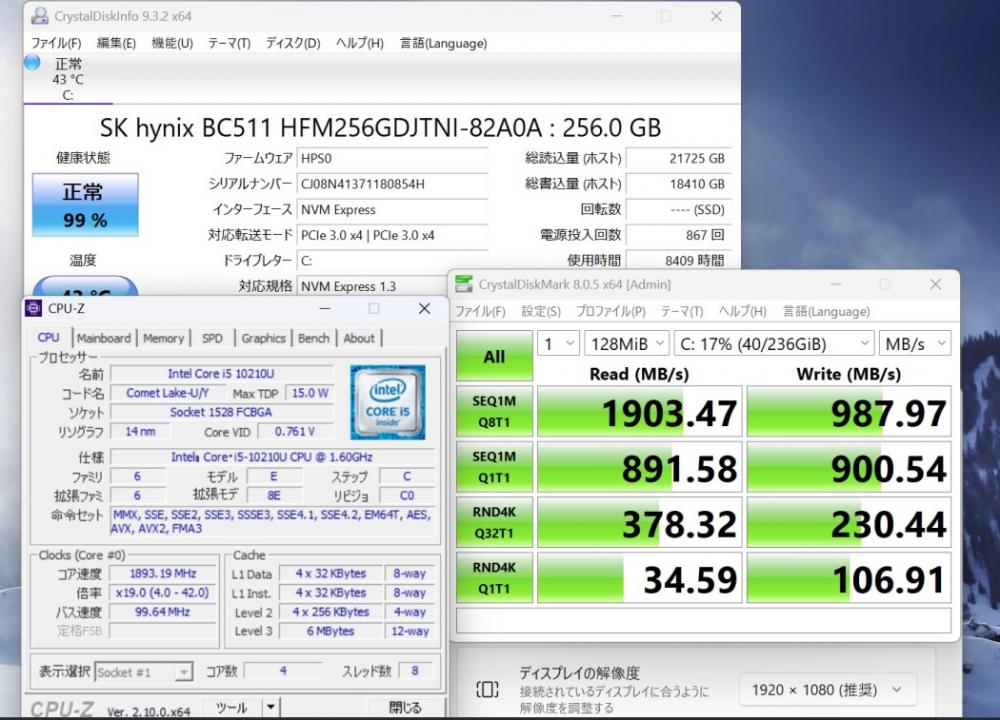Click the CPU name field Intel Core i5 10210U
The height and width of the screenshot is (720, 1000).
tap(221, 373)
